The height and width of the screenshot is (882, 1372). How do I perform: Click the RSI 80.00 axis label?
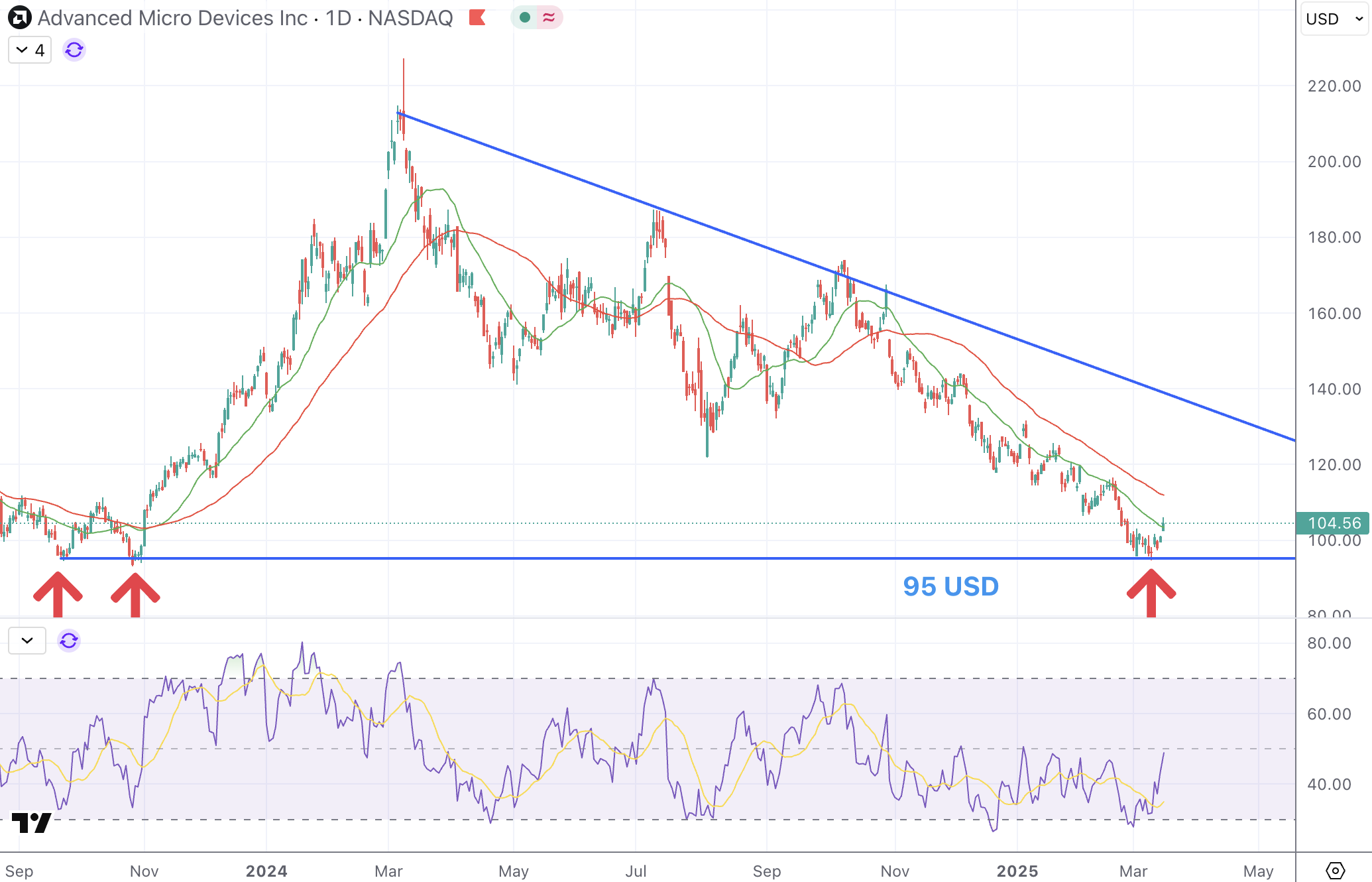tap(1329, 643)
